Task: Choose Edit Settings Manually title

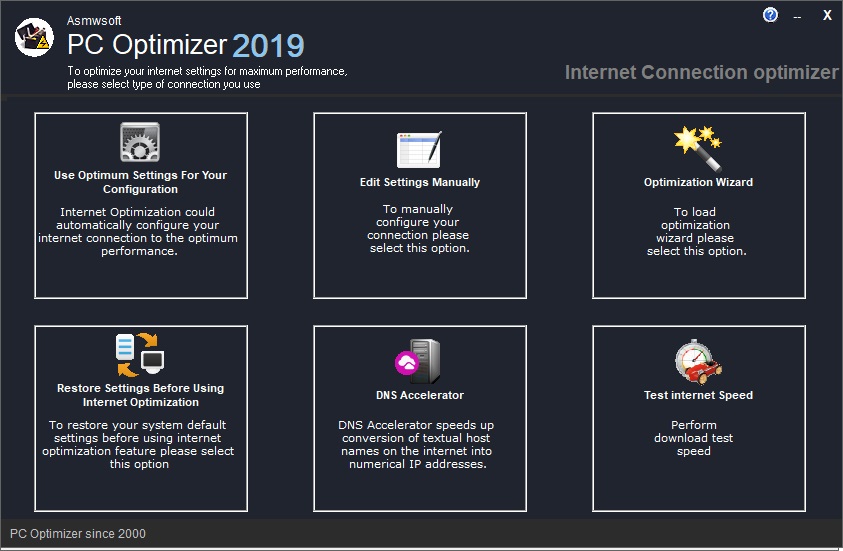Action: click(419, 182)
